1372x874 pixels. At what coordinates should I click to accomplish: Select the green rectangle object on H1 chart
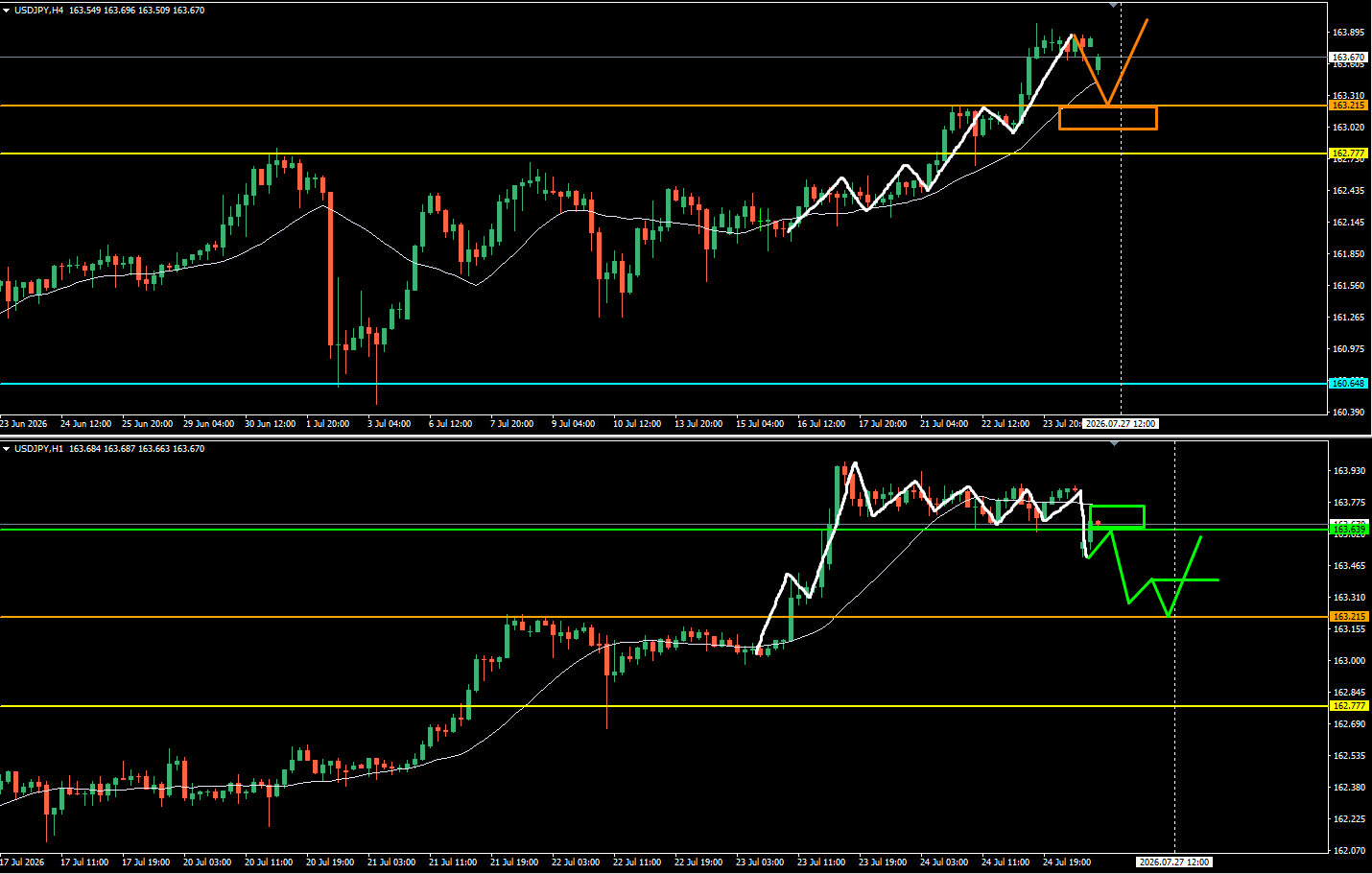1118,516
